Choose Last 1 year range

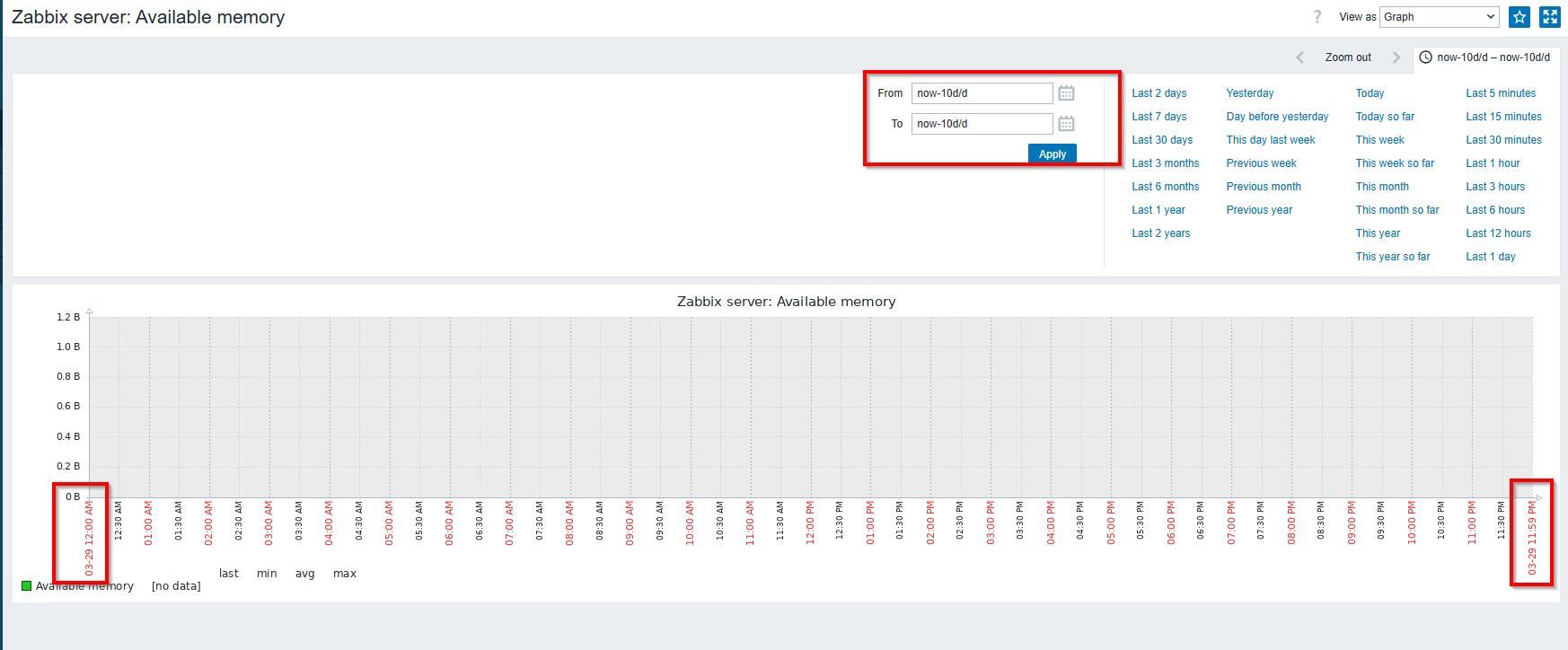[1158, 210]
